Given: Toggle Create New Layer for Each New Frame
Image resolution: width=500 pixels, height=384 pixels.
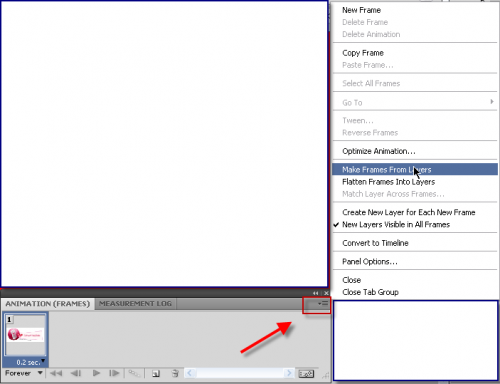Looking at the screenshot, I should click(x=415, y=212).
